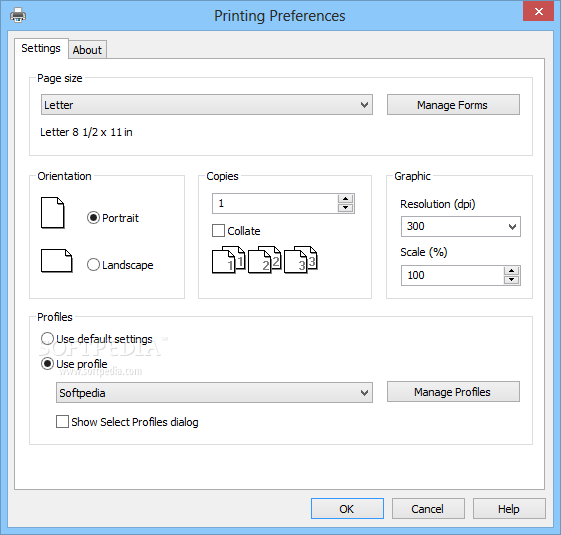Click the Manage Forms button
The width and height of the screenshot is (561, 535).
(453, 105)
